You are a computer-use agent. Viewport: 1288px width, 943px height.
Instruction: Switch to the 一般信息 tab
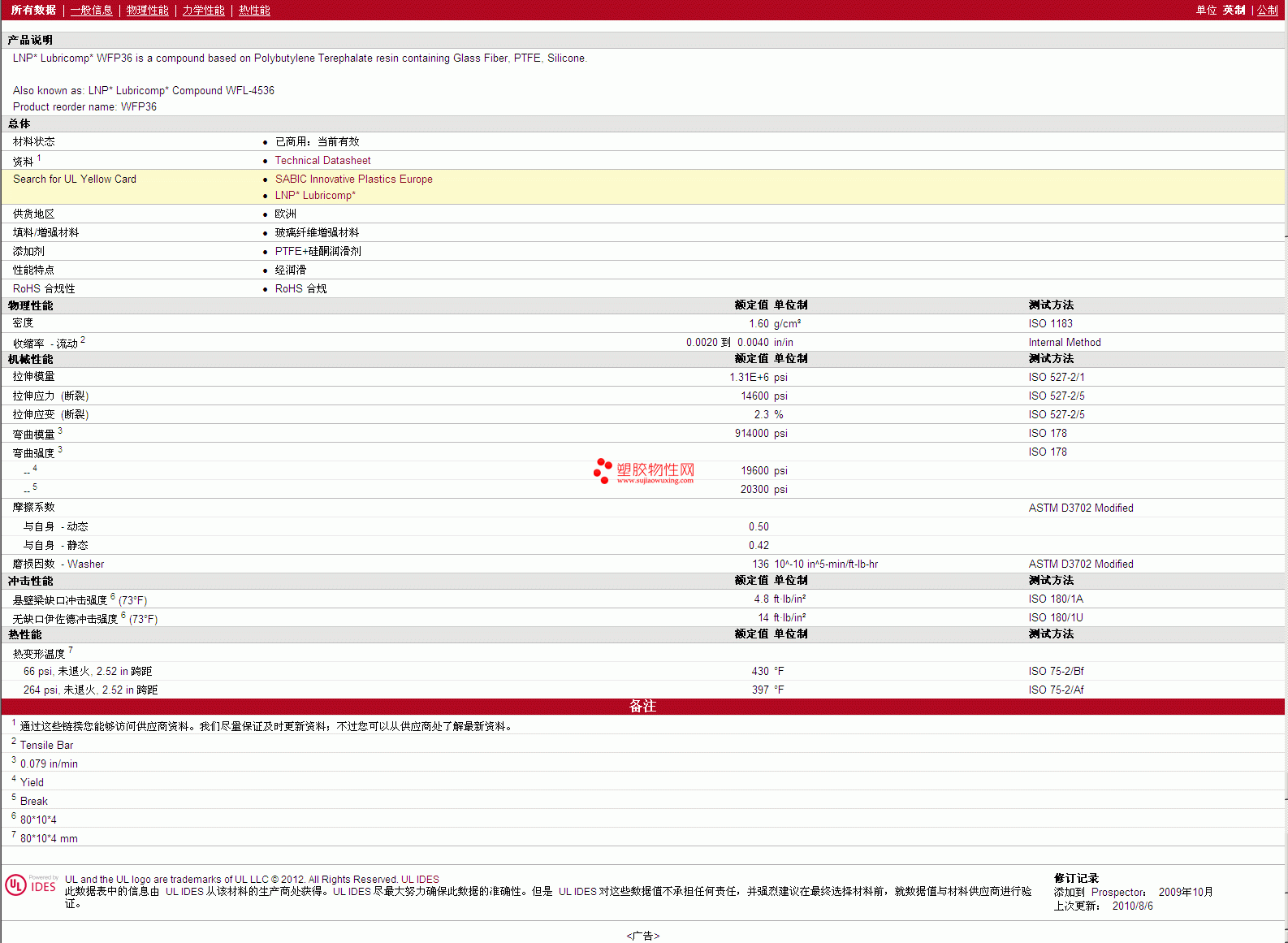point(91,10)
